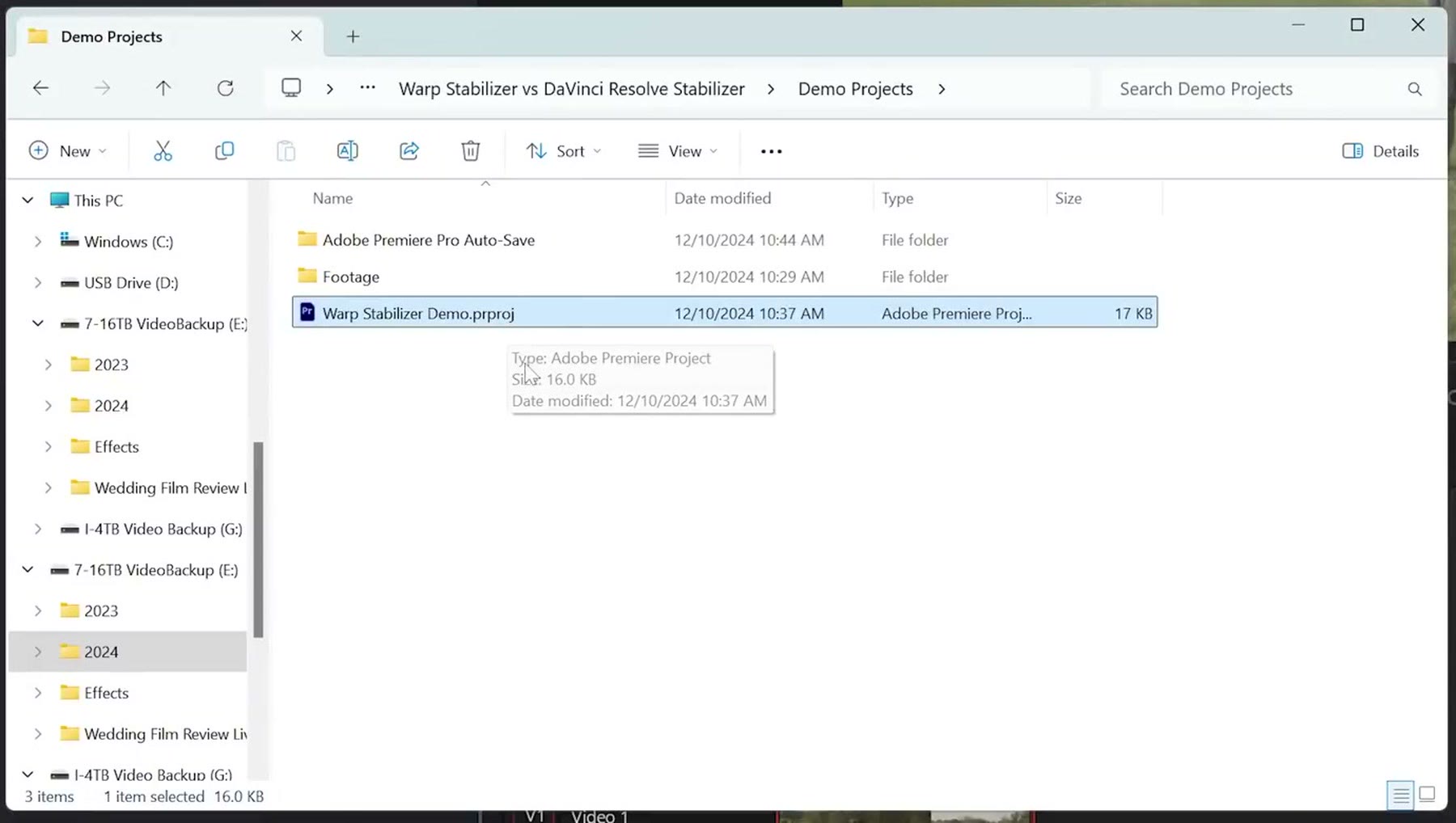Click the Demo Projects breadcrumb
The height and width of the screenshot is (823, 1456).
click(x=855, y=89)
